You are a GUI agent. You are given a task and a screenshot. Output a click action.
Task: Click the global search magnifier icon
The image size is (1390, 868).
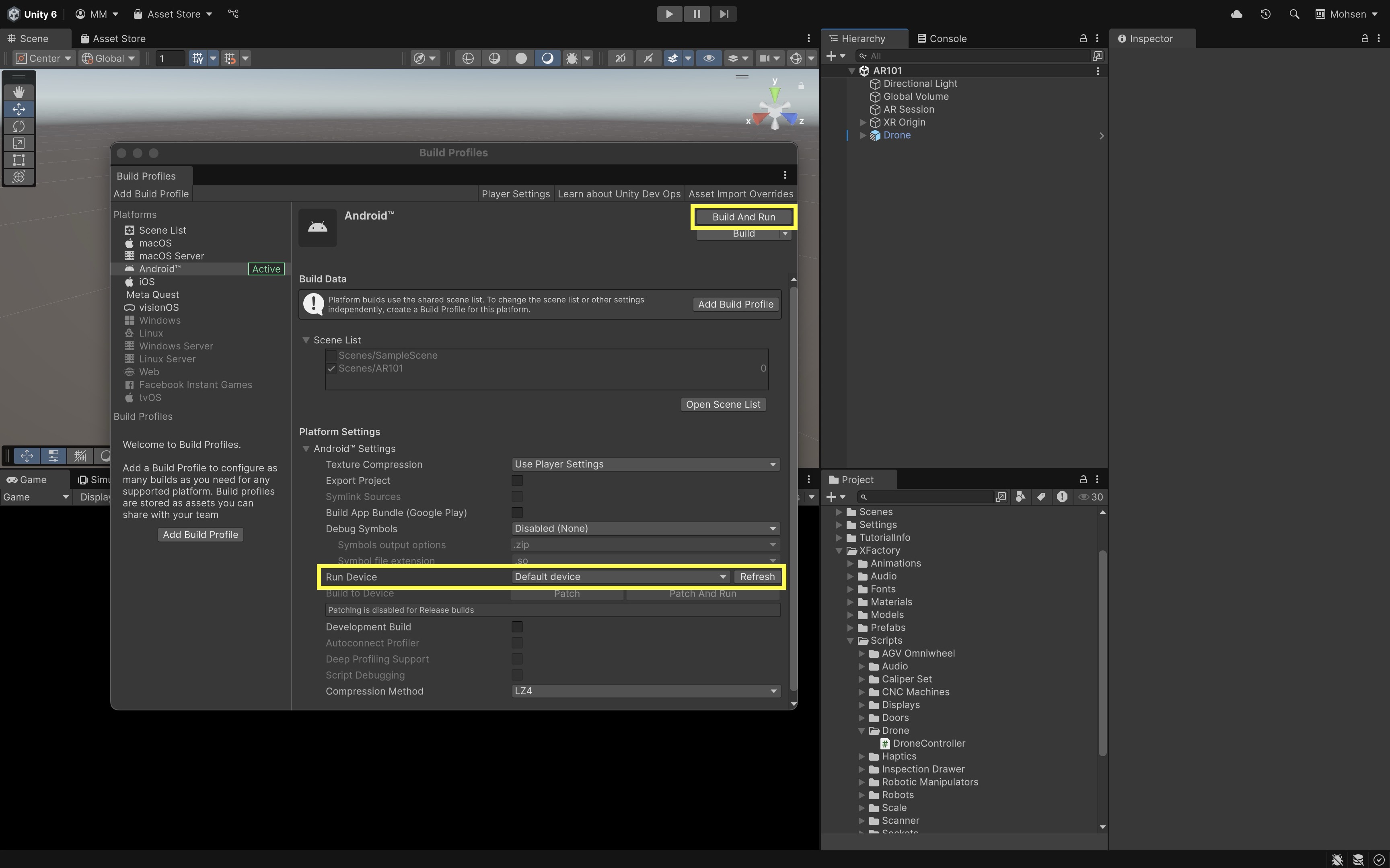1294,14
